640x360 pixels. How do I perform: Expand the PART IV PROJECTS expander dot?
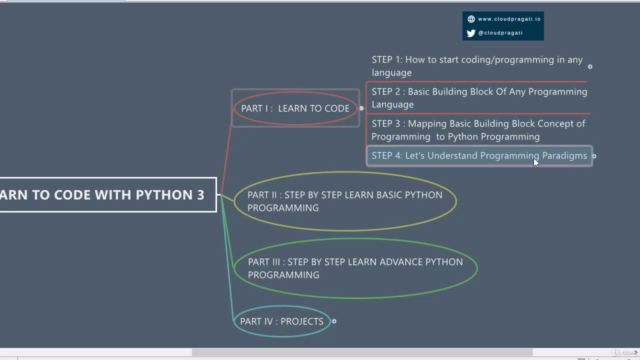pyautogui.click(x=334, y=321)
